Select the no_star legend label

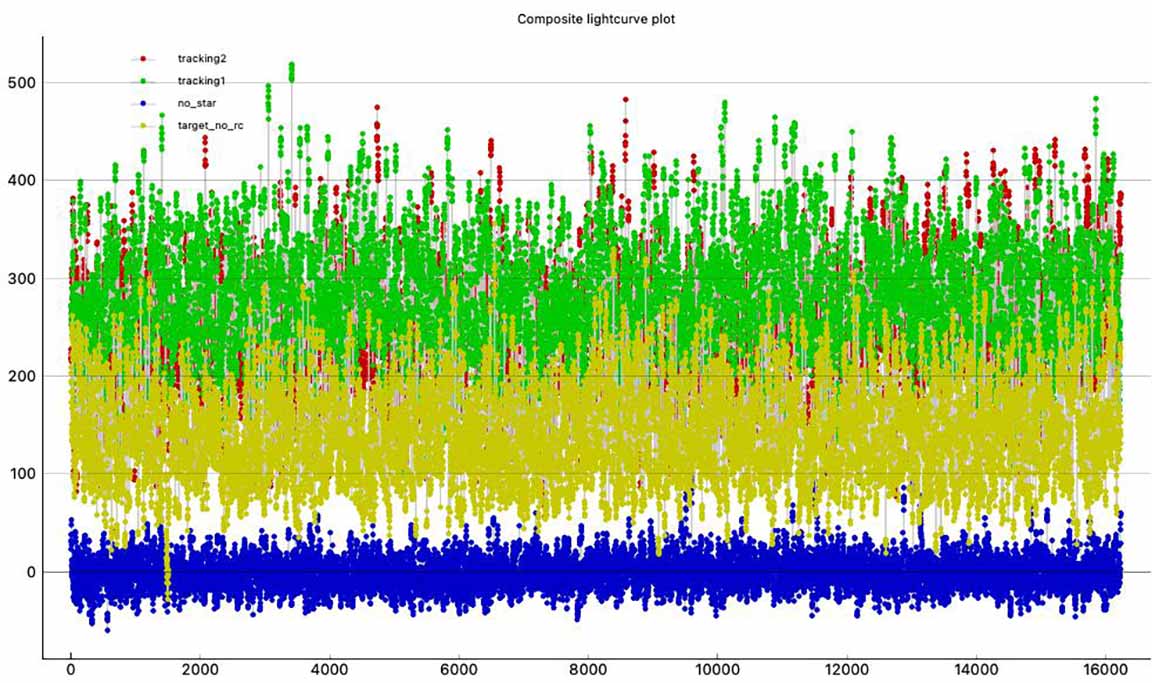tap(190, 103)
